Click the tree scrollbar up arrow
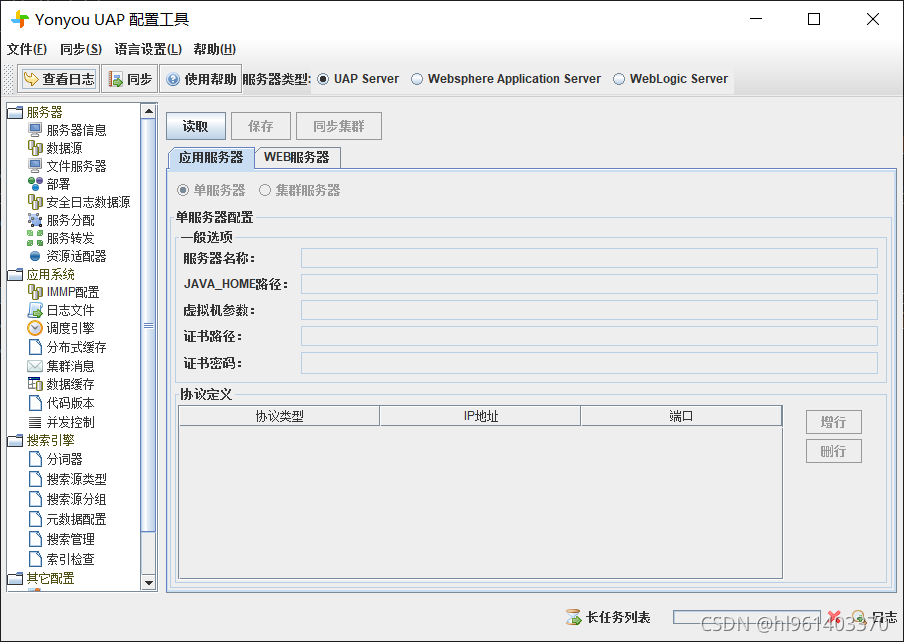904x642 pixels. 149,111
